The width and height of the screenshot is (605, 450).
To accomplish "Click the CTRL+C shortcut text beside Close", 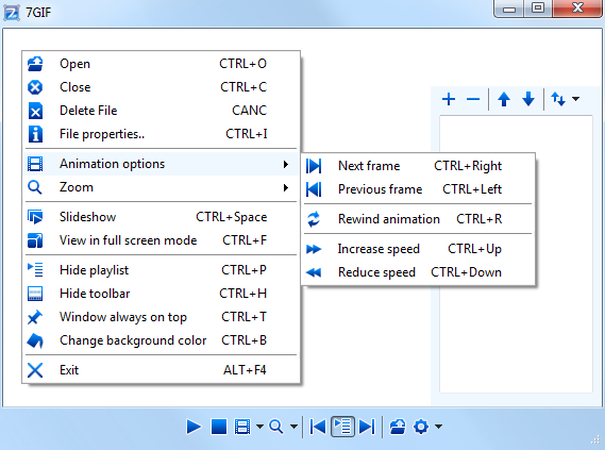I will pos(243,87).
